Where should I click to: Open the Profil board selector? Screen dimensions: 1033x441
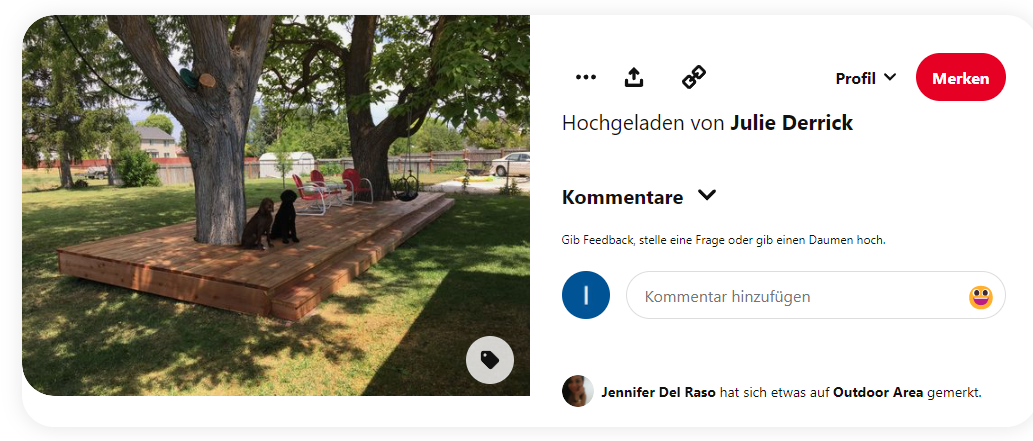(866, 78)
